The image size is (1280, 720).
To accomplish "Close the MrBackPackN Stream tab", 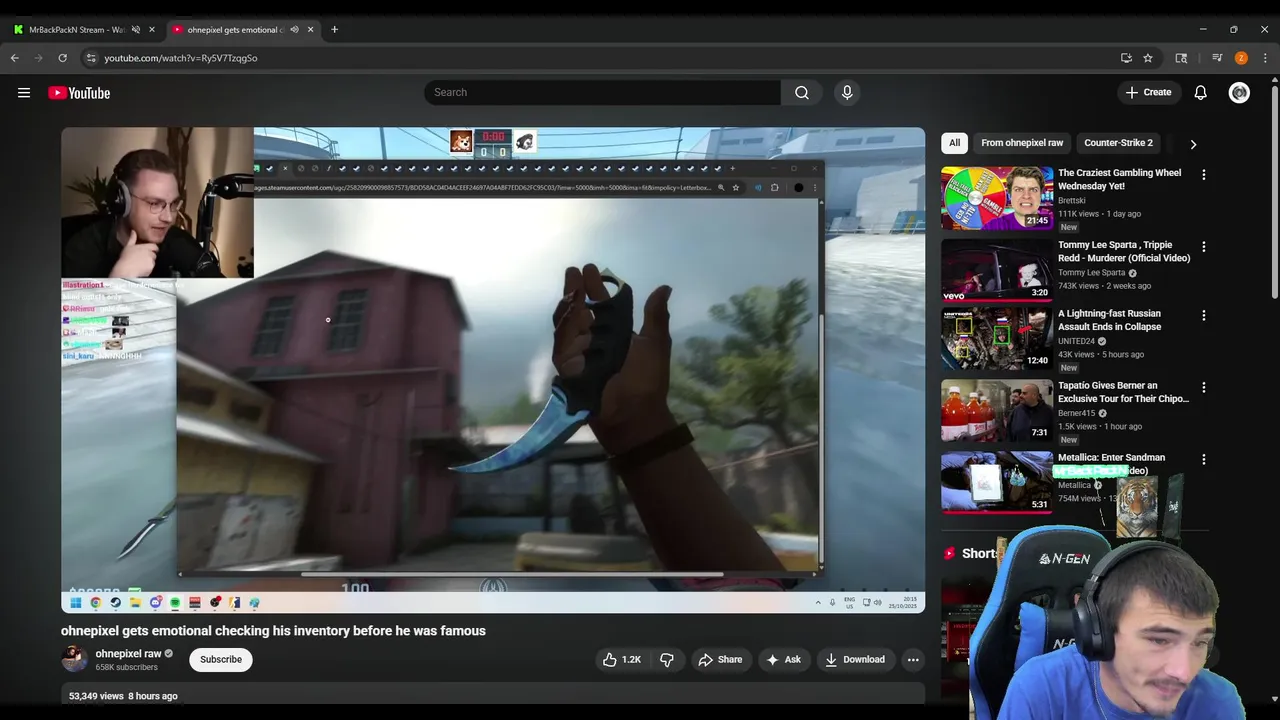I will point(152,29).
